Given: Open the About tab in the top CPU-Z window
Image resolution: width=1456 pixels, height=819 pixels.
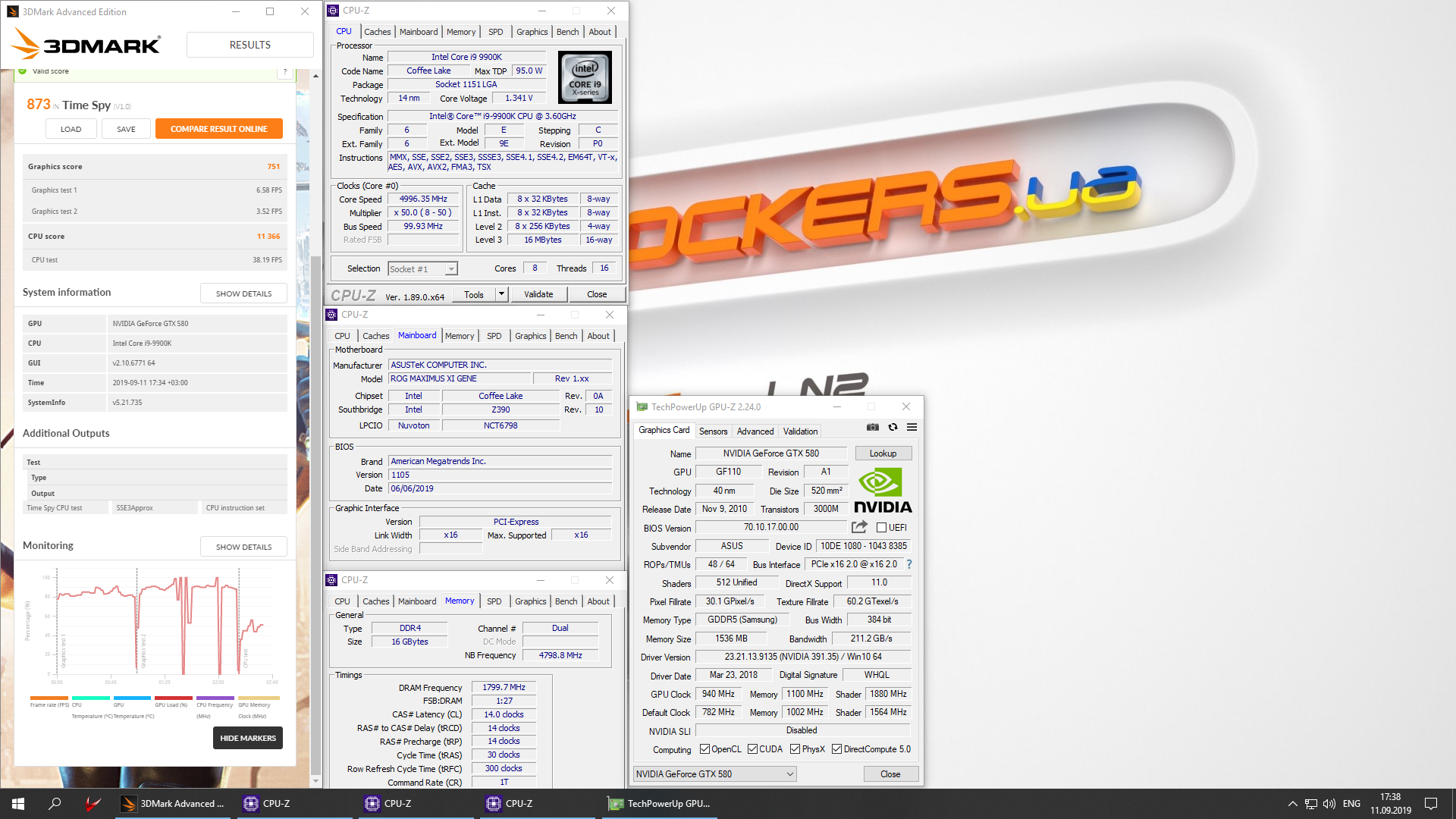Looking at the screenshot, I should pos(600,32).
